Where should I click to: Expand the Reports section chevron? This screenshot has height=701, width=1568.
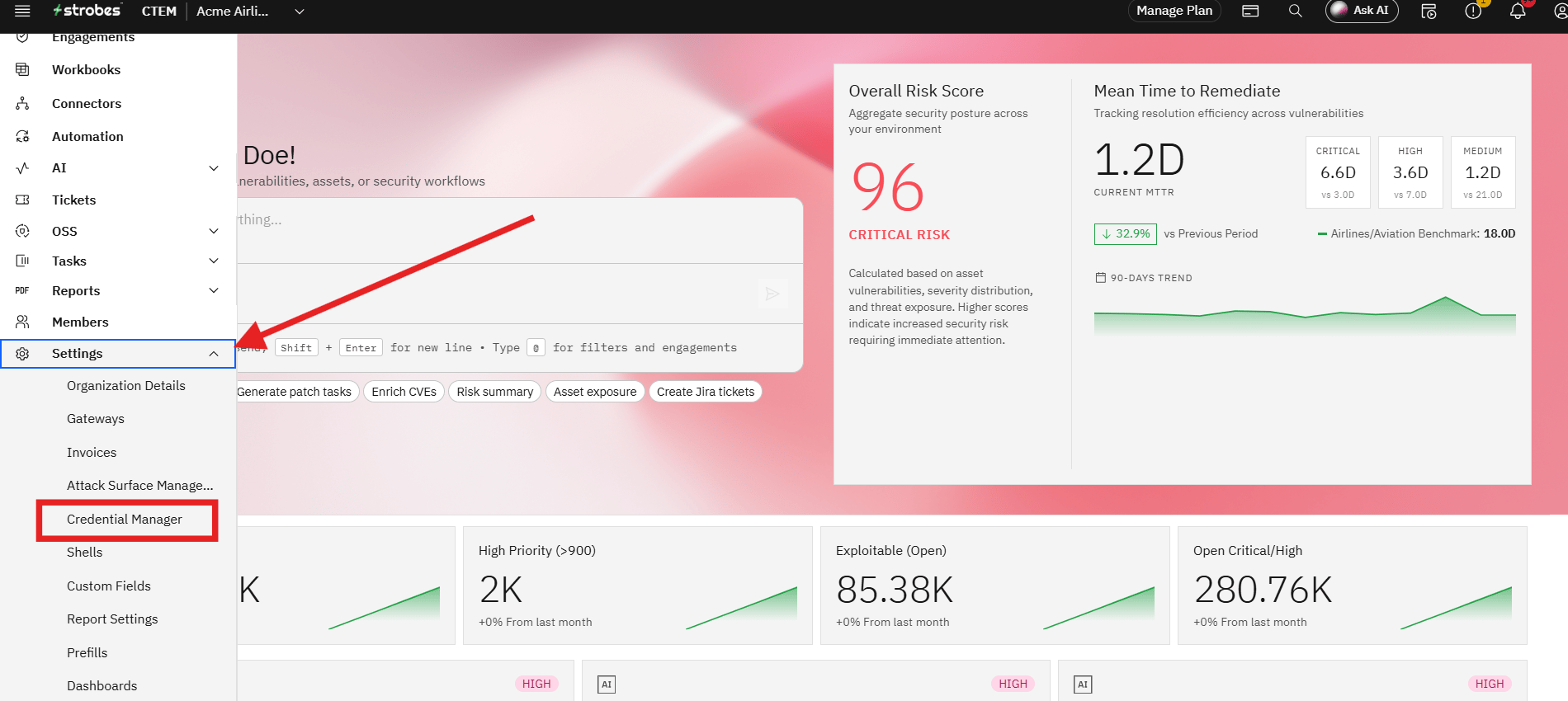214,290
